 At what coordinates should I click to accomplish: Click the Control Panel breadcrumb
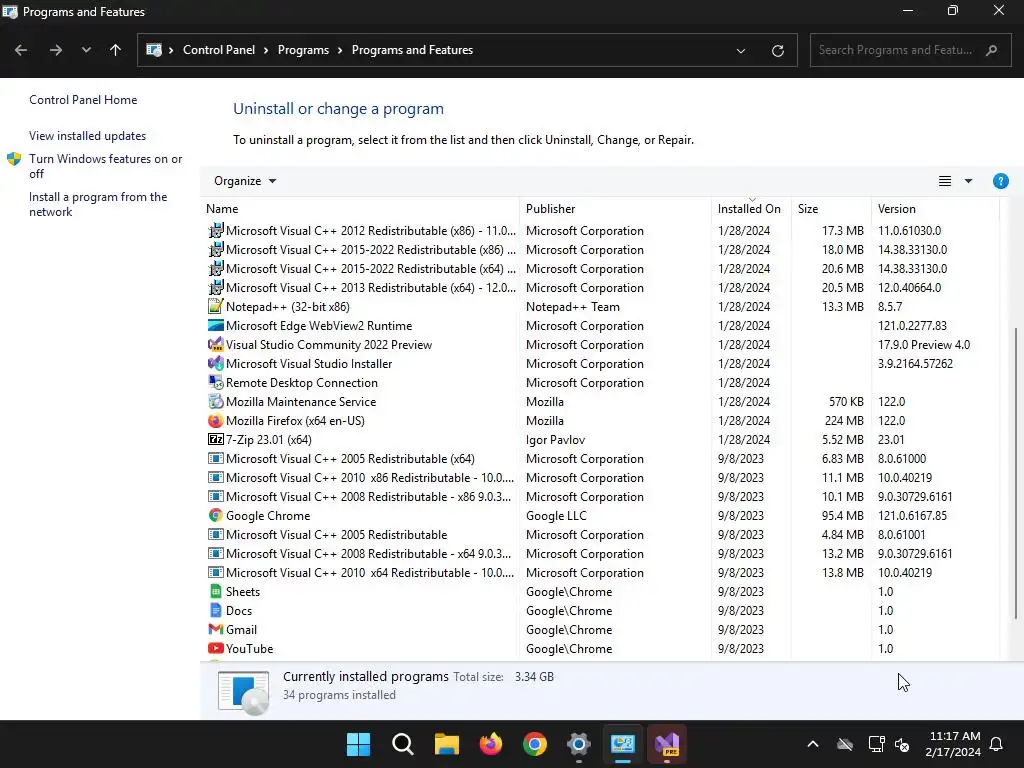[219, 50]
